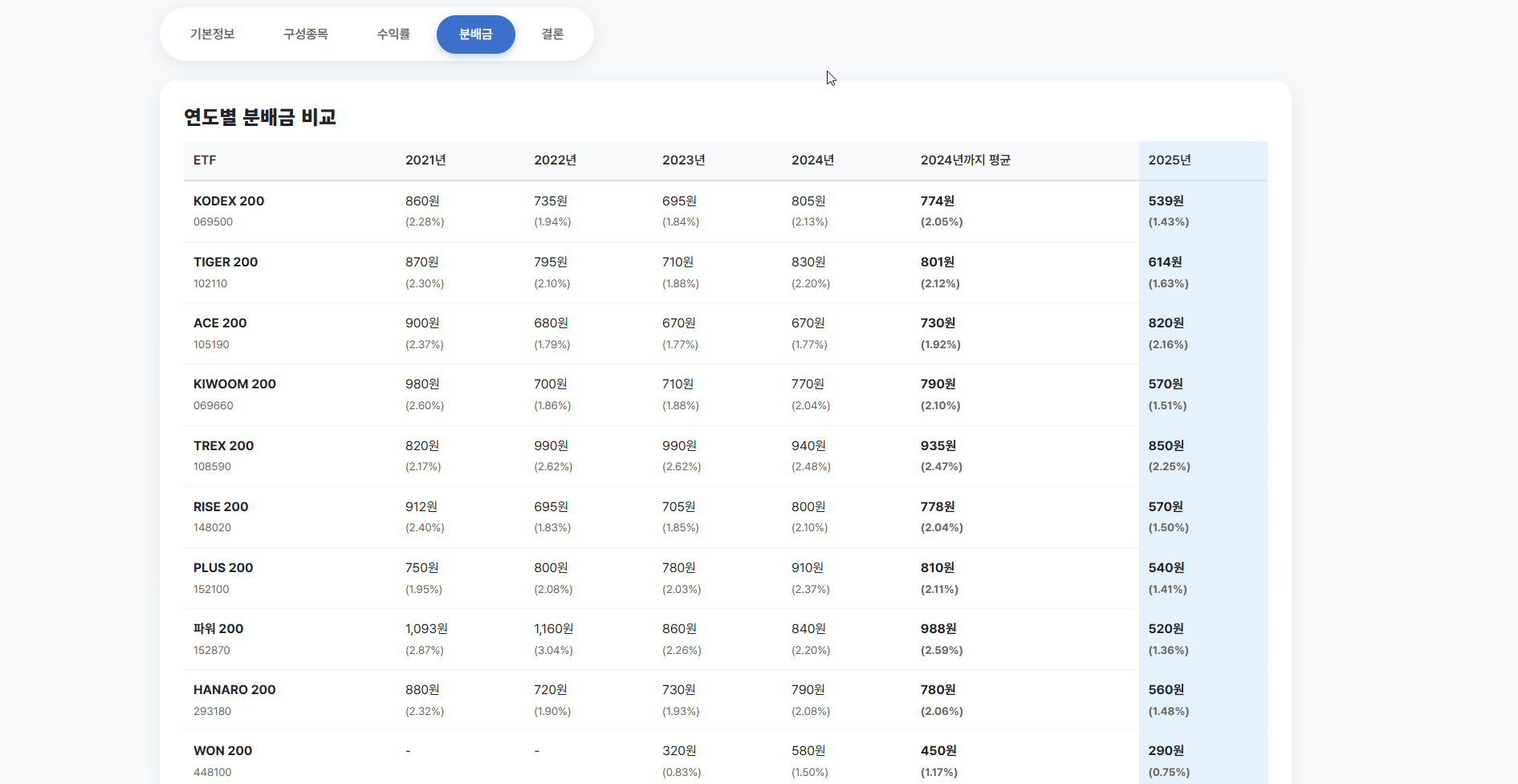
Task: Click ACE 200's 2021 value 900원
Action: coord(422,323)
